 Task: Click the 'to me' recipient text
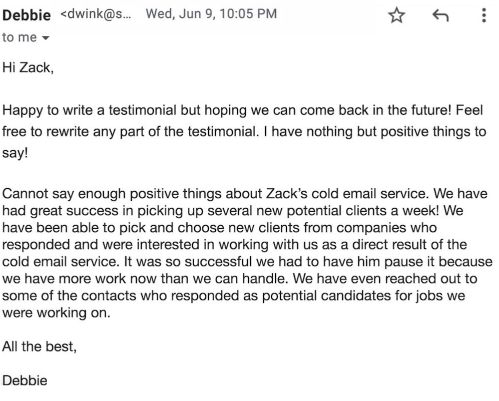pos(19,37)
